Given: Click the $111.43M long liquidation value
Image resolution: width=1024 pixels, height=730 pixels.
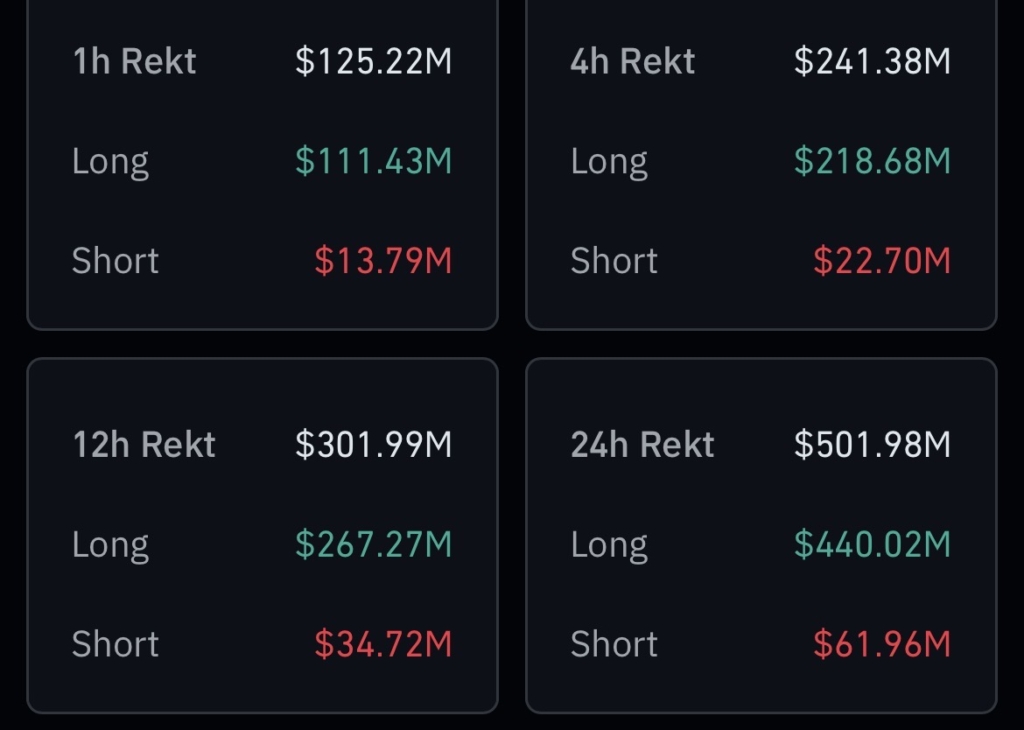Looking at the screenshot, I should click(x=374, y=161).
